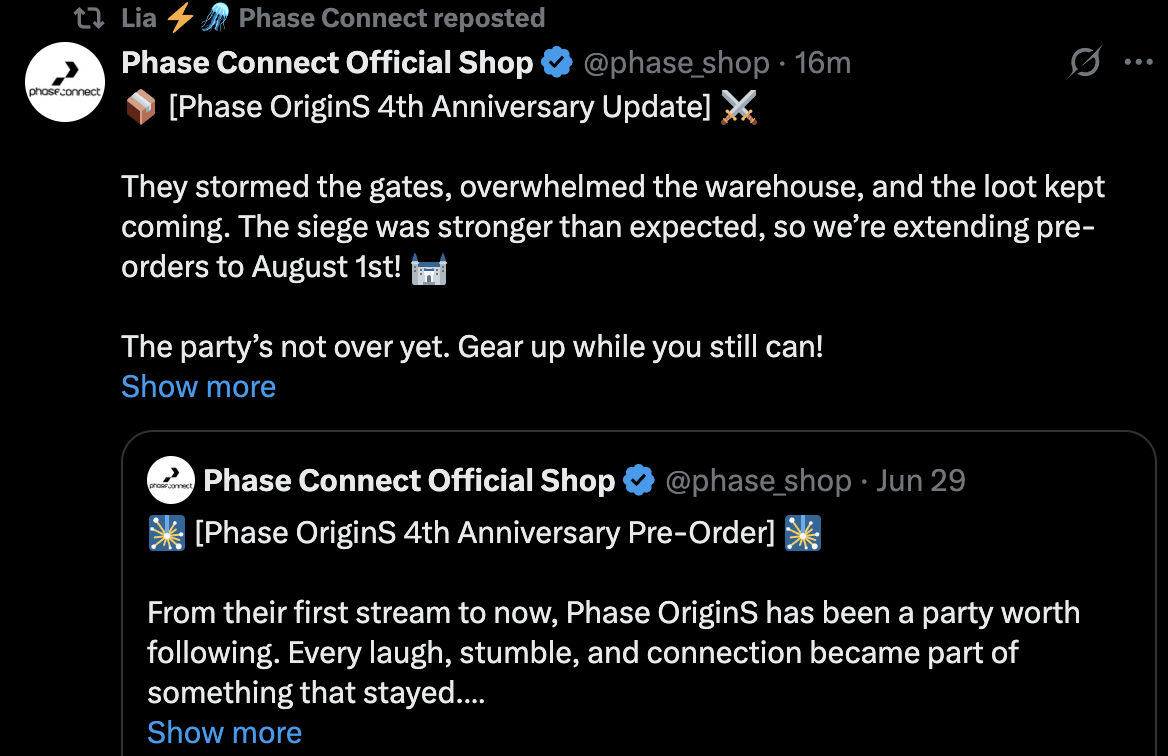Click the repost arrows icon above the post
1168x756 pixels.
[x=92, y=18]
